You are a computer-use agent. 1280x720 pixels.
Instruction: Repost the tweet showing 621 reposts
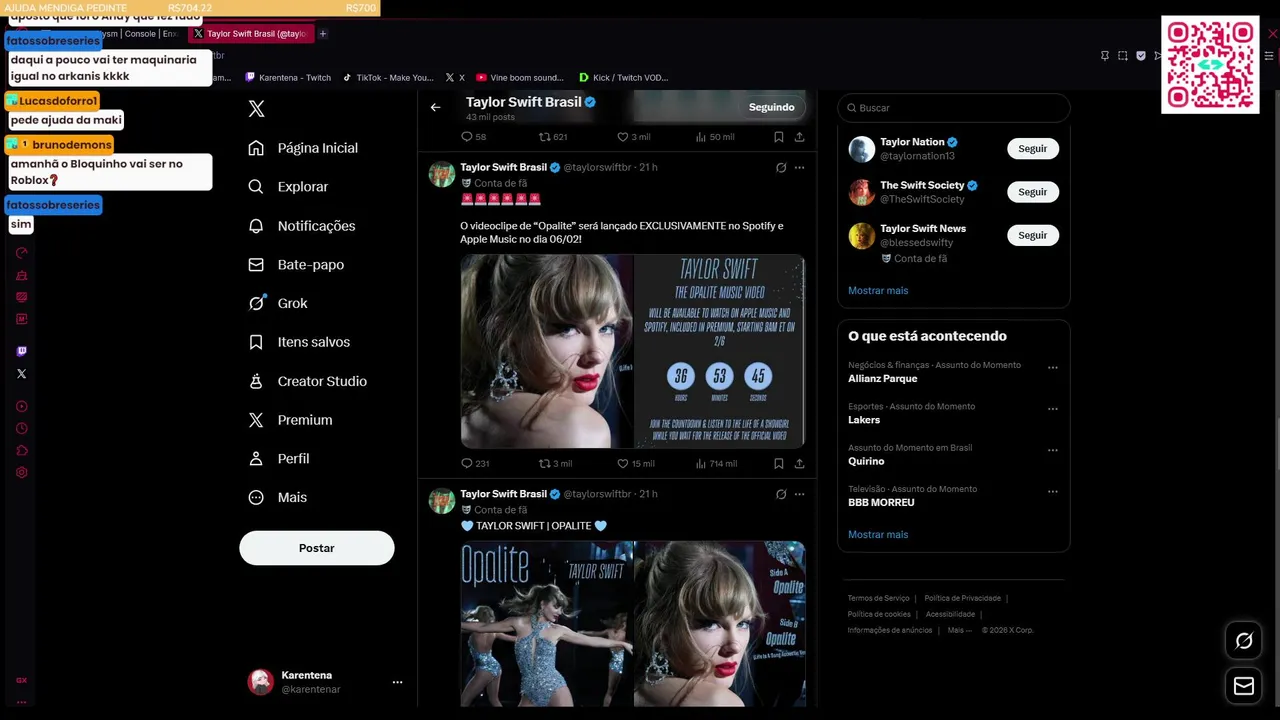coord(553,136)
